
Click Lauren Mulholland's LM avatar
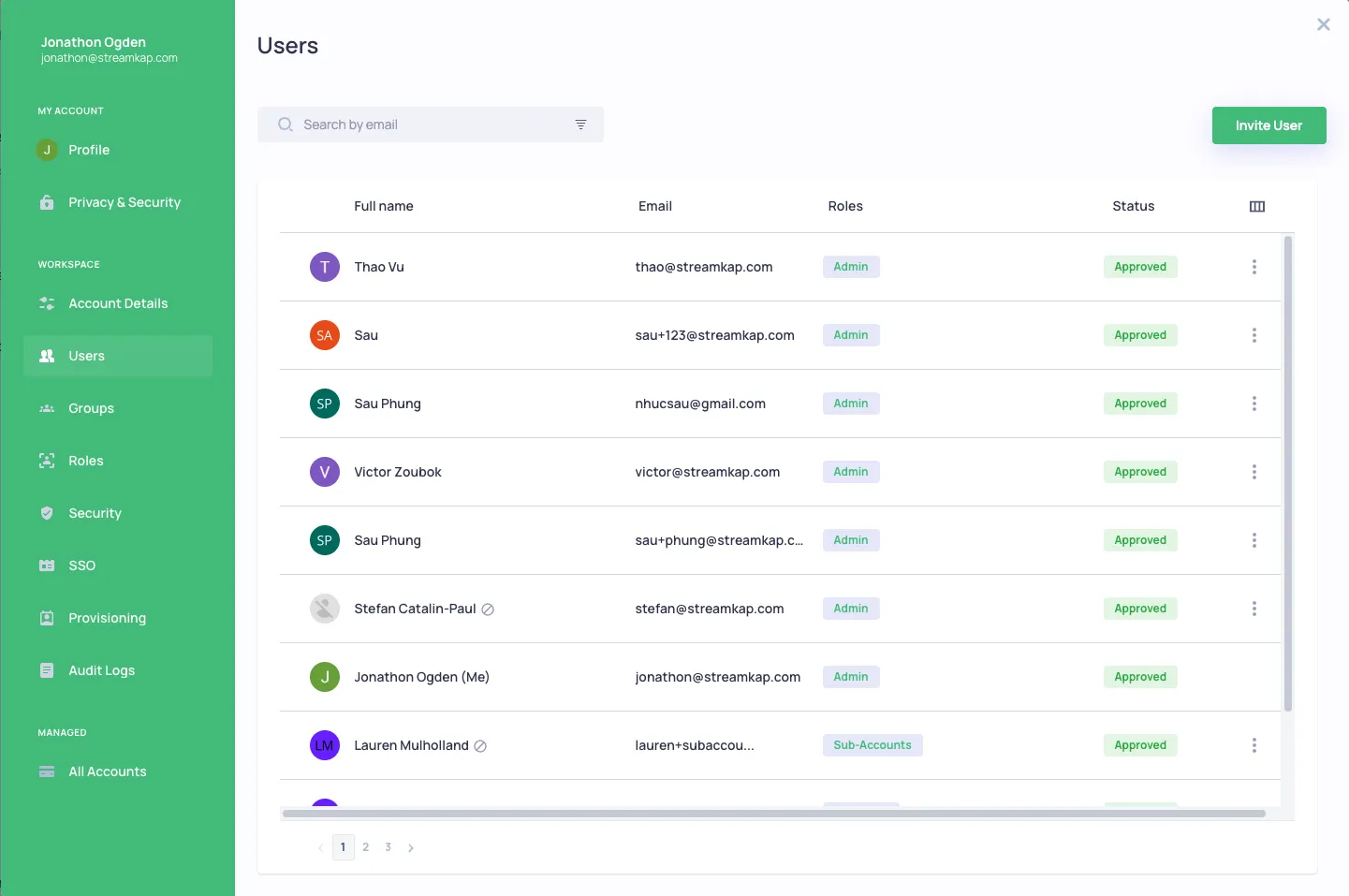[325, 745]
